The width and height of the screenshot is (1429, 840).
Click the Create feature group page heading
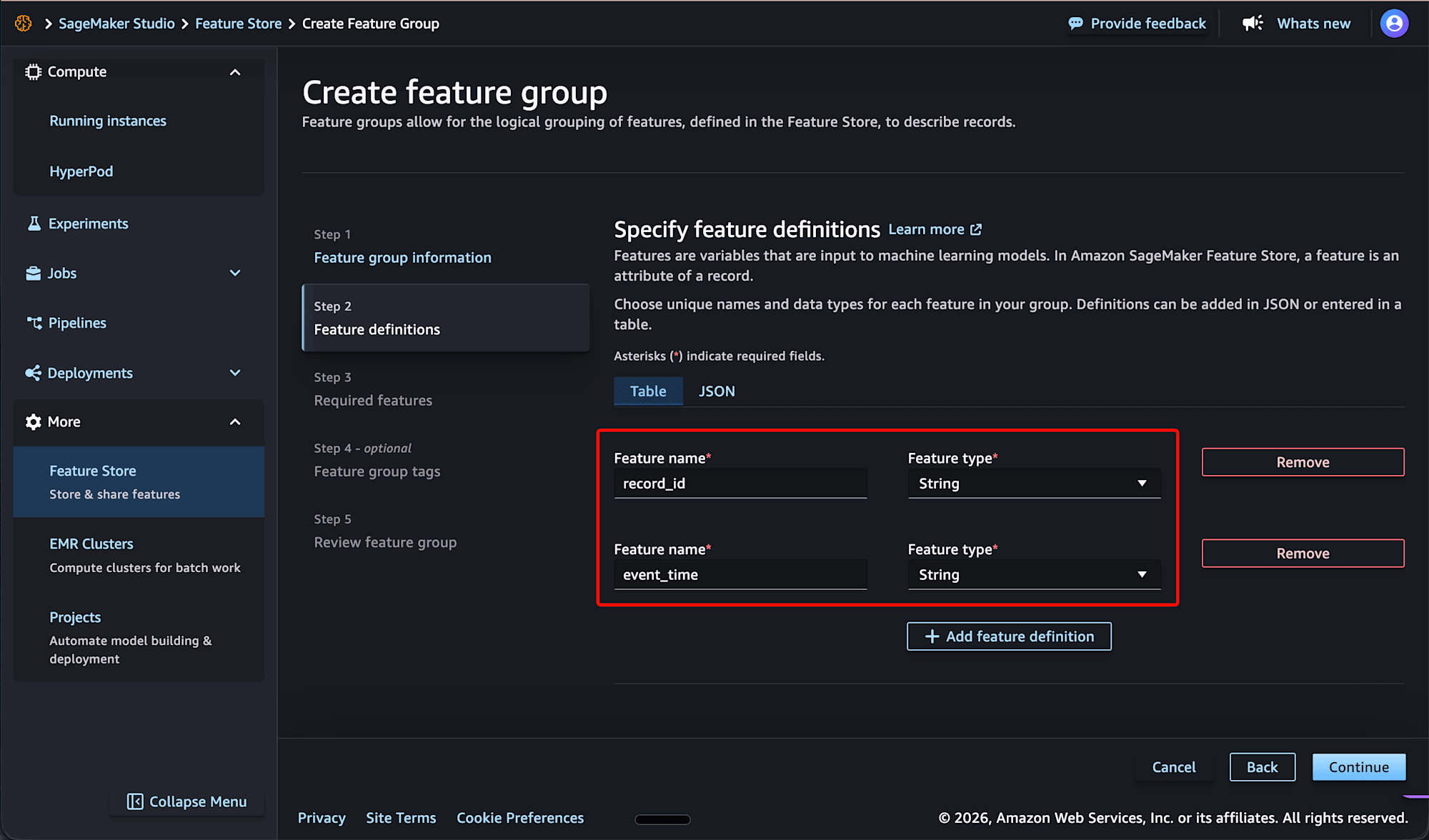454,92
